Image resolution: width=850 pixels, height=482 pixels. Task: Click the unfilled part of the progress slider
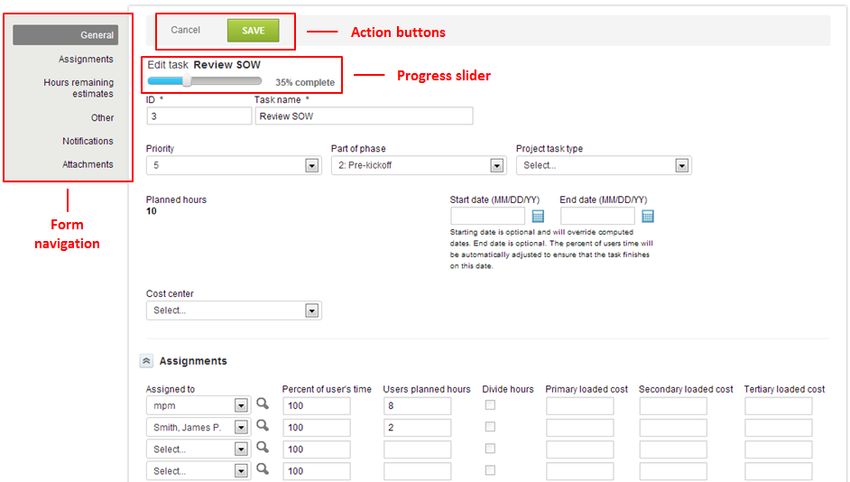226,81
